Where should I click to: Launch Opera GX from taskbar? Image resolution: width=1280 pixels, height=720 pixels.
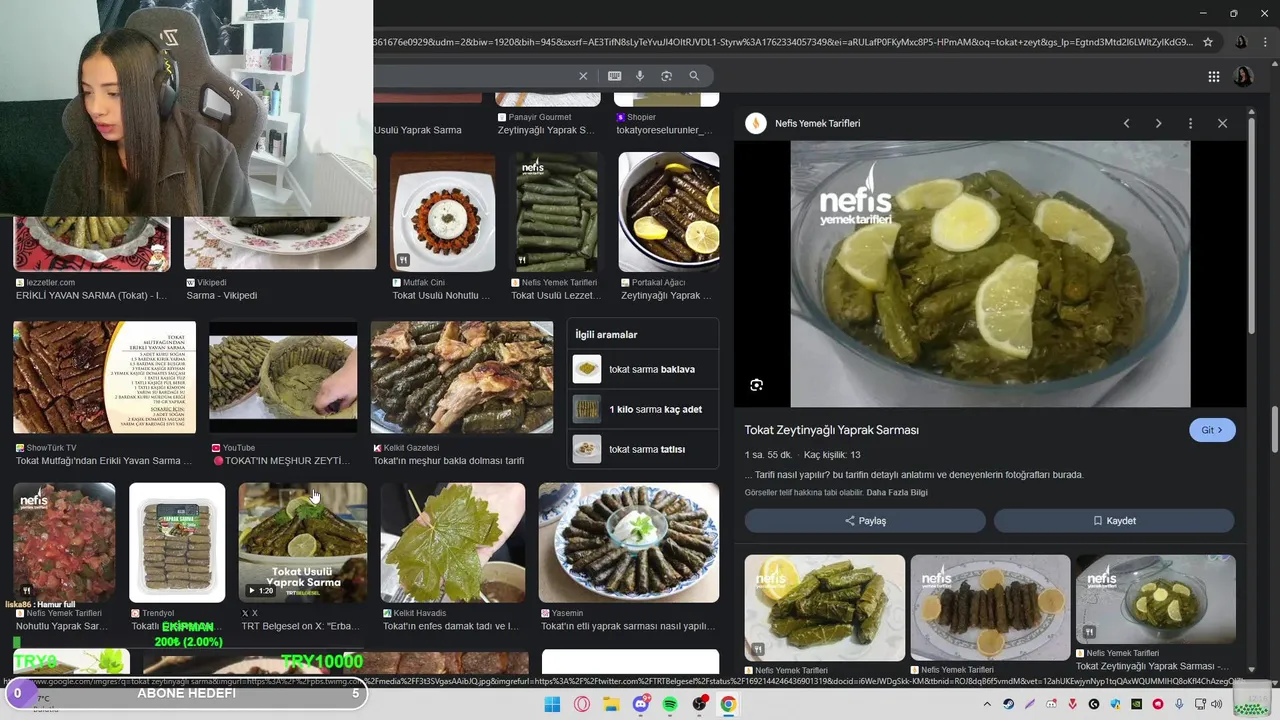(582, 704)
